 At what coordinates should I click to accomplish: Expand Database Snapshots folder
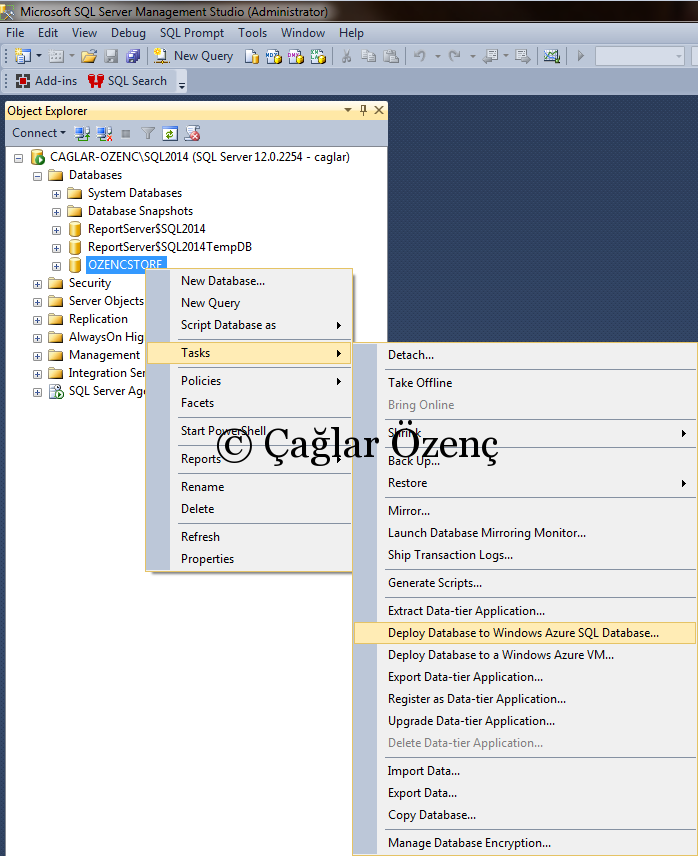(56, 212)
